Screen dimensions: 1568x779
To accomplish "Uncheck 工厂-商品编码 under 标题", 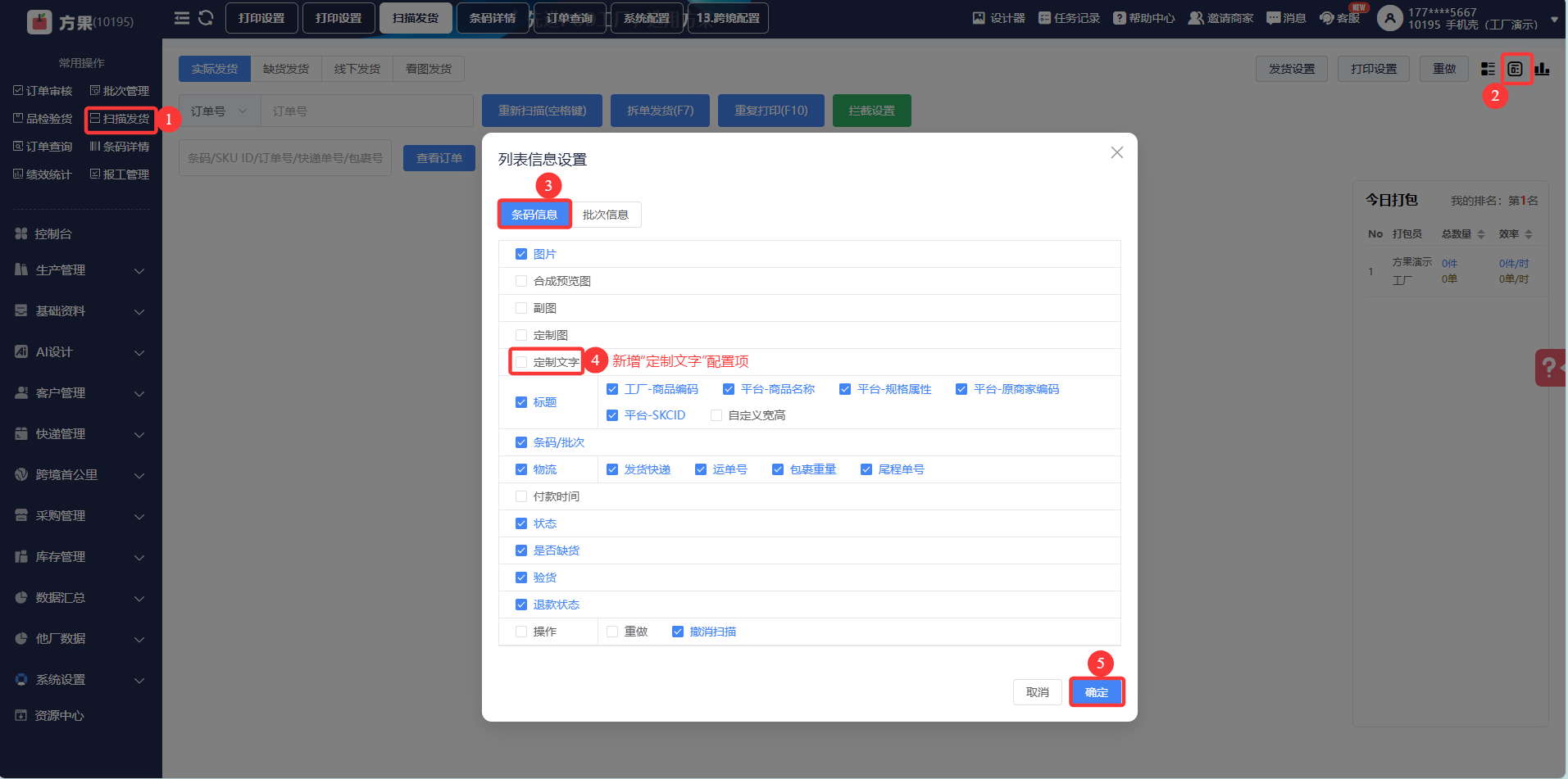I will (x=612, y=389).
